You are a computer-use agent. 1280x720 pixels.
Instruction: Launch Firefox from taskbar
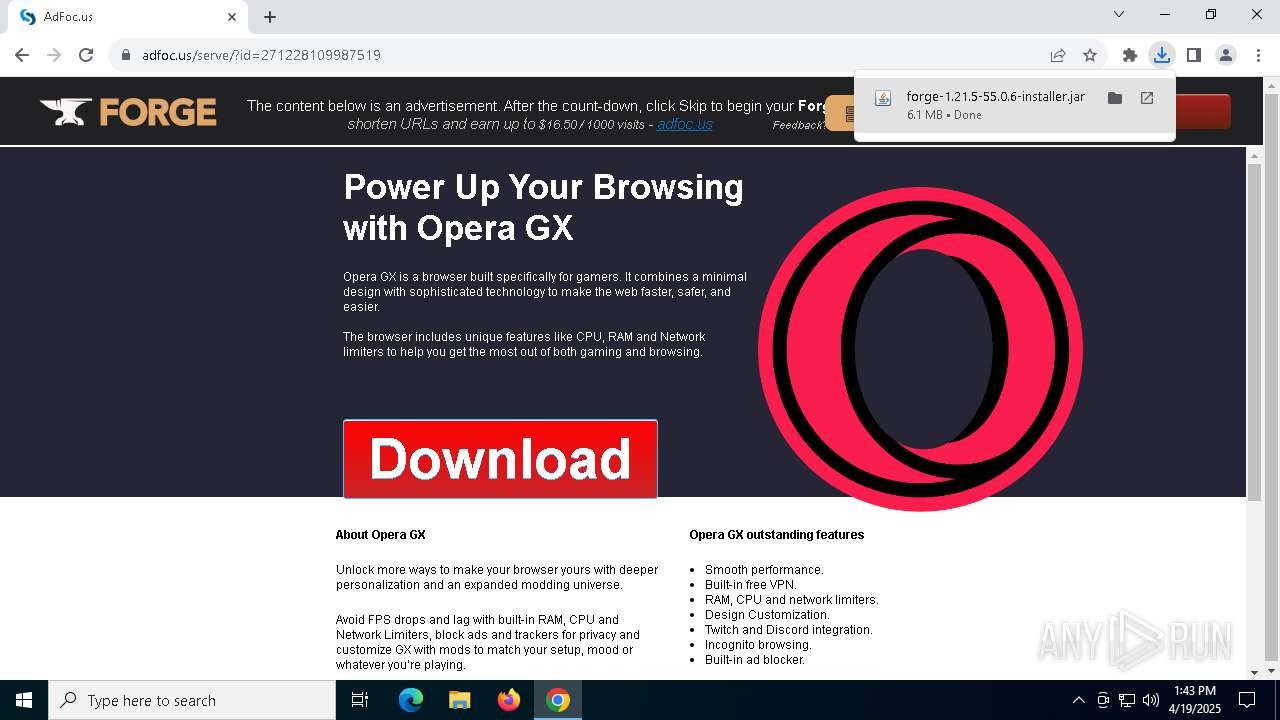point(509,700)
